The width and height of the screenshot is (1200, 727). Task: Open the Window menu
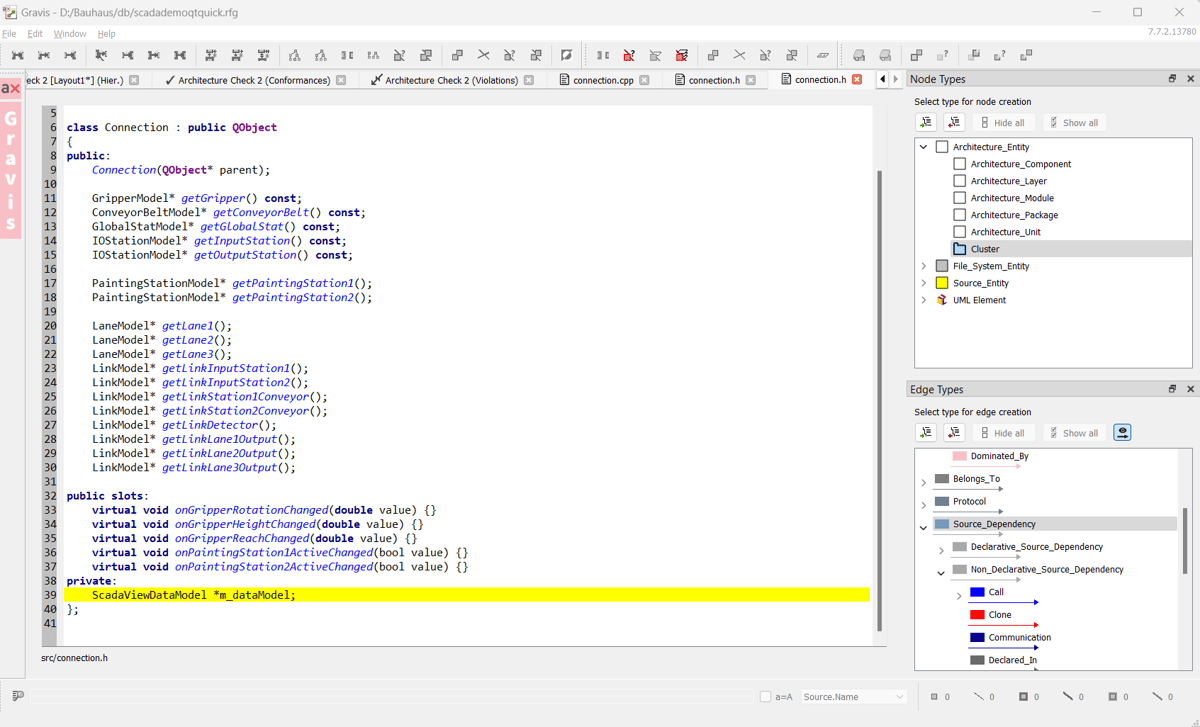click(x=70, y=34)
